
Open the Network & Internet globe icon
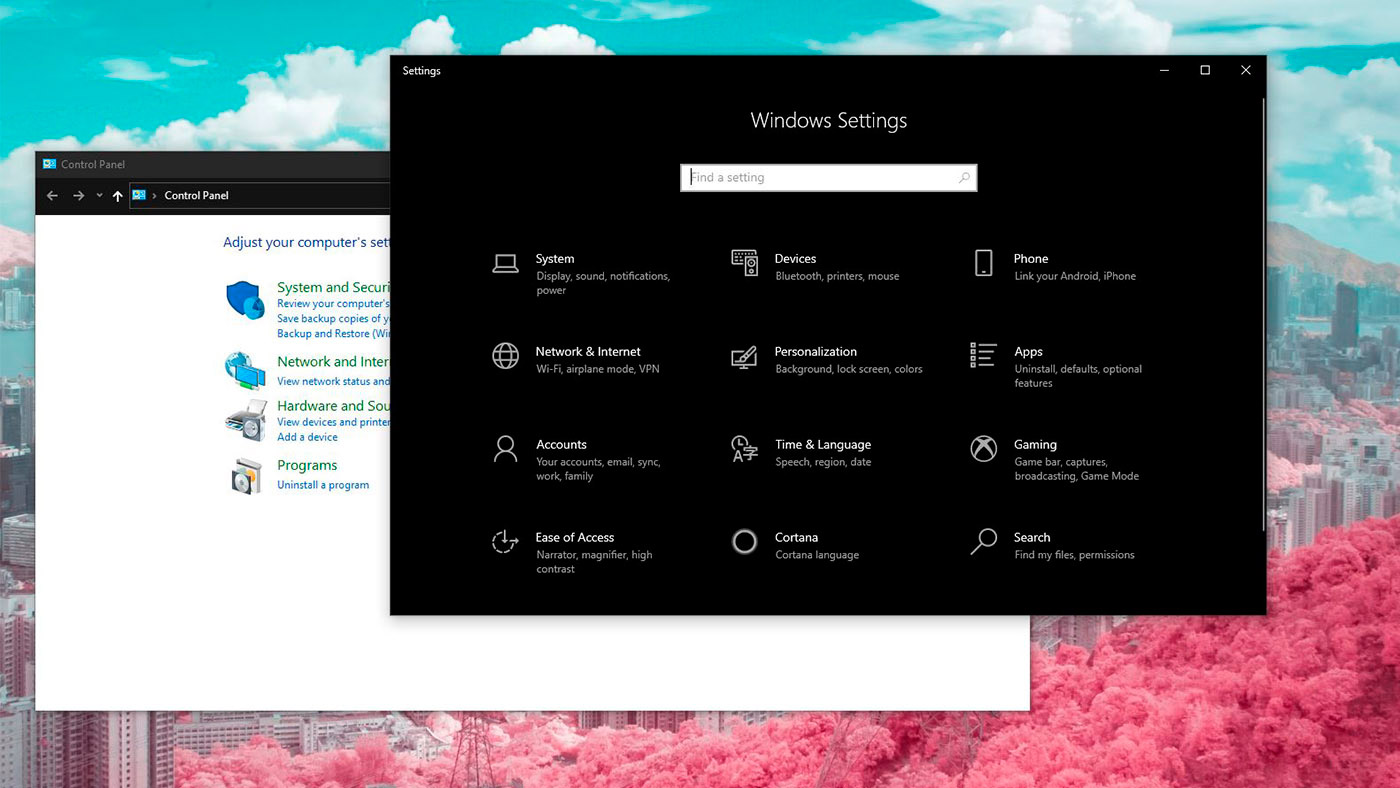pos(505,356)
